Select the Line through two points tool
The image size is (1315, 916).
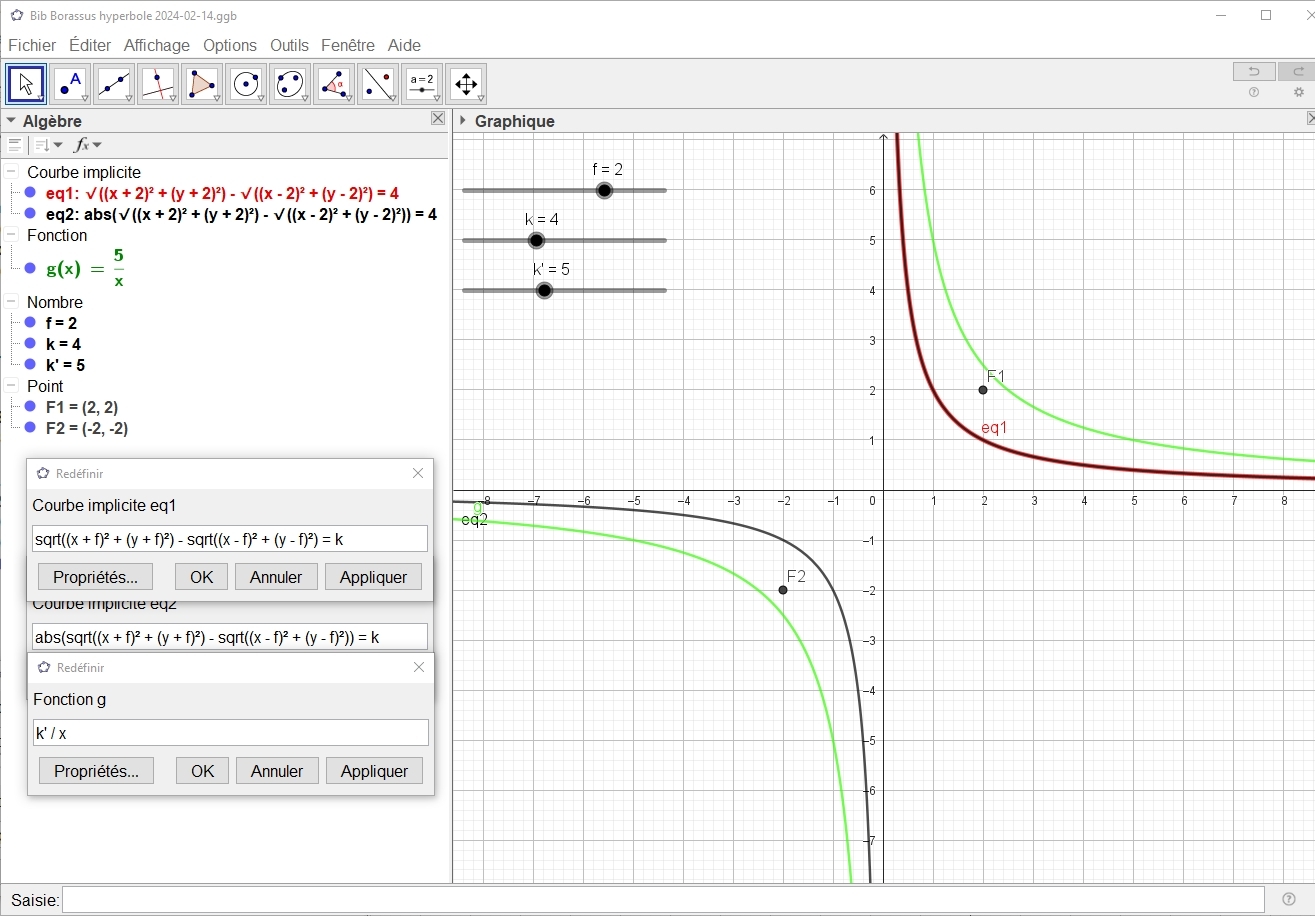114,85
